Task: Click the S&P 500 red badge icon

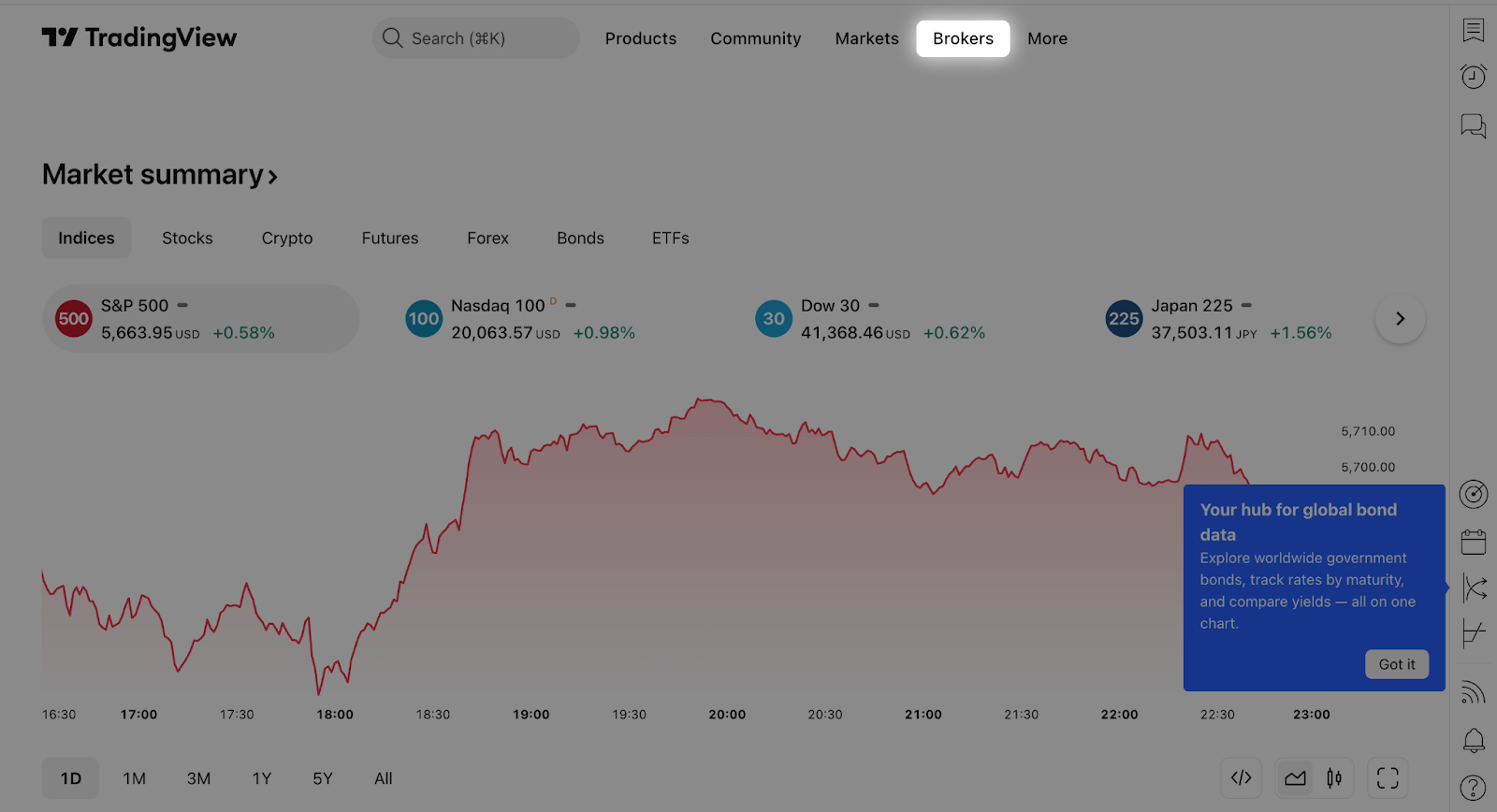Action: coord(74,318)
